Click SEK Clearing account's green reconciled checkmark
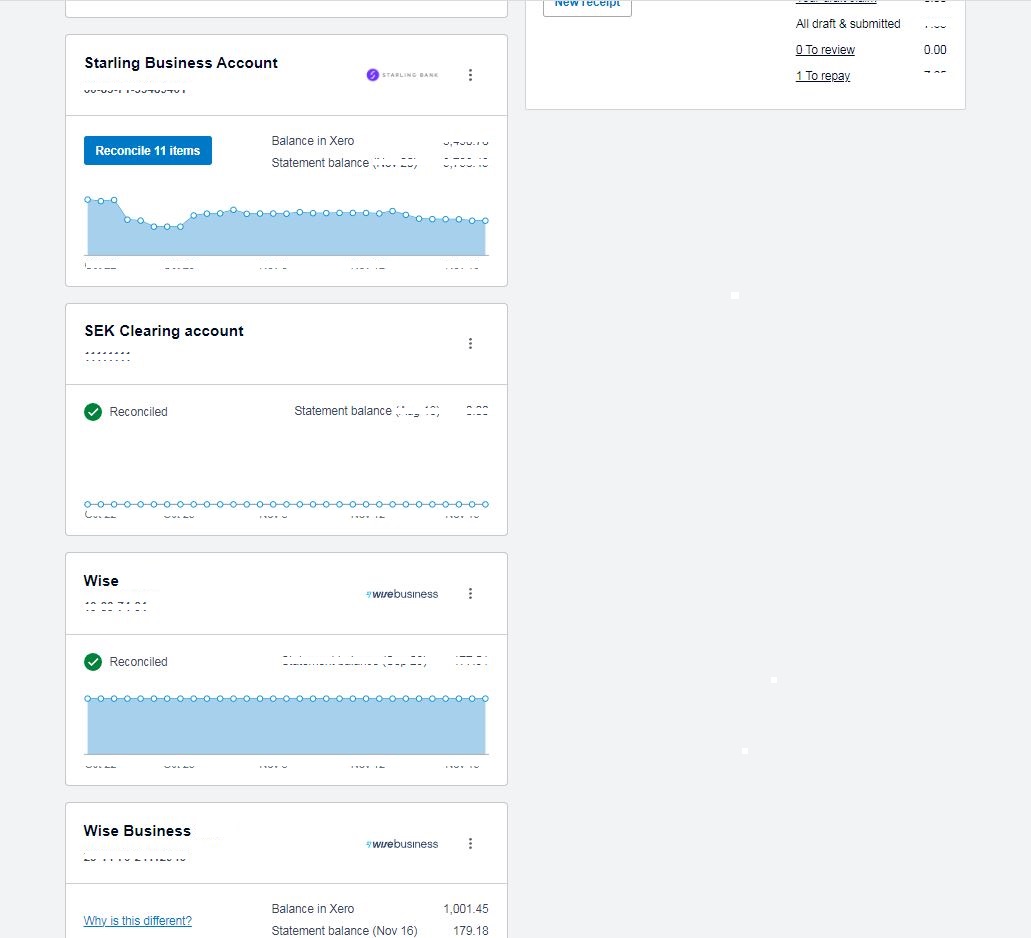Screen dimensions: 1031x938 (x=93, y=412)
